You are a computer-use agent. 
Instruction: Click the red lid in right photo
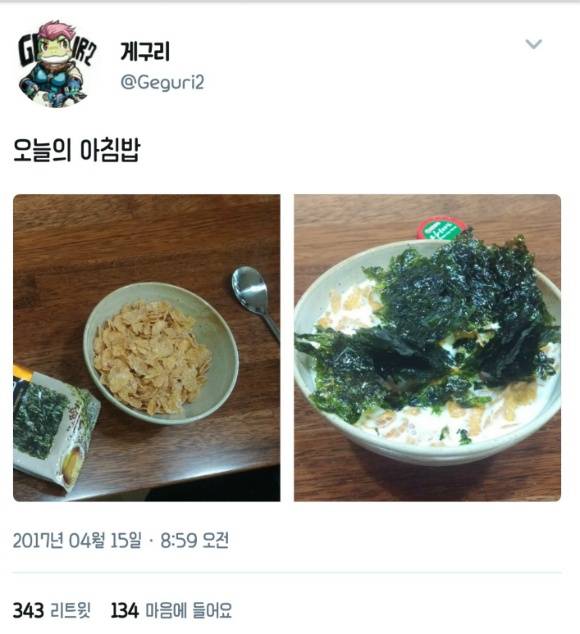[441, 228]
